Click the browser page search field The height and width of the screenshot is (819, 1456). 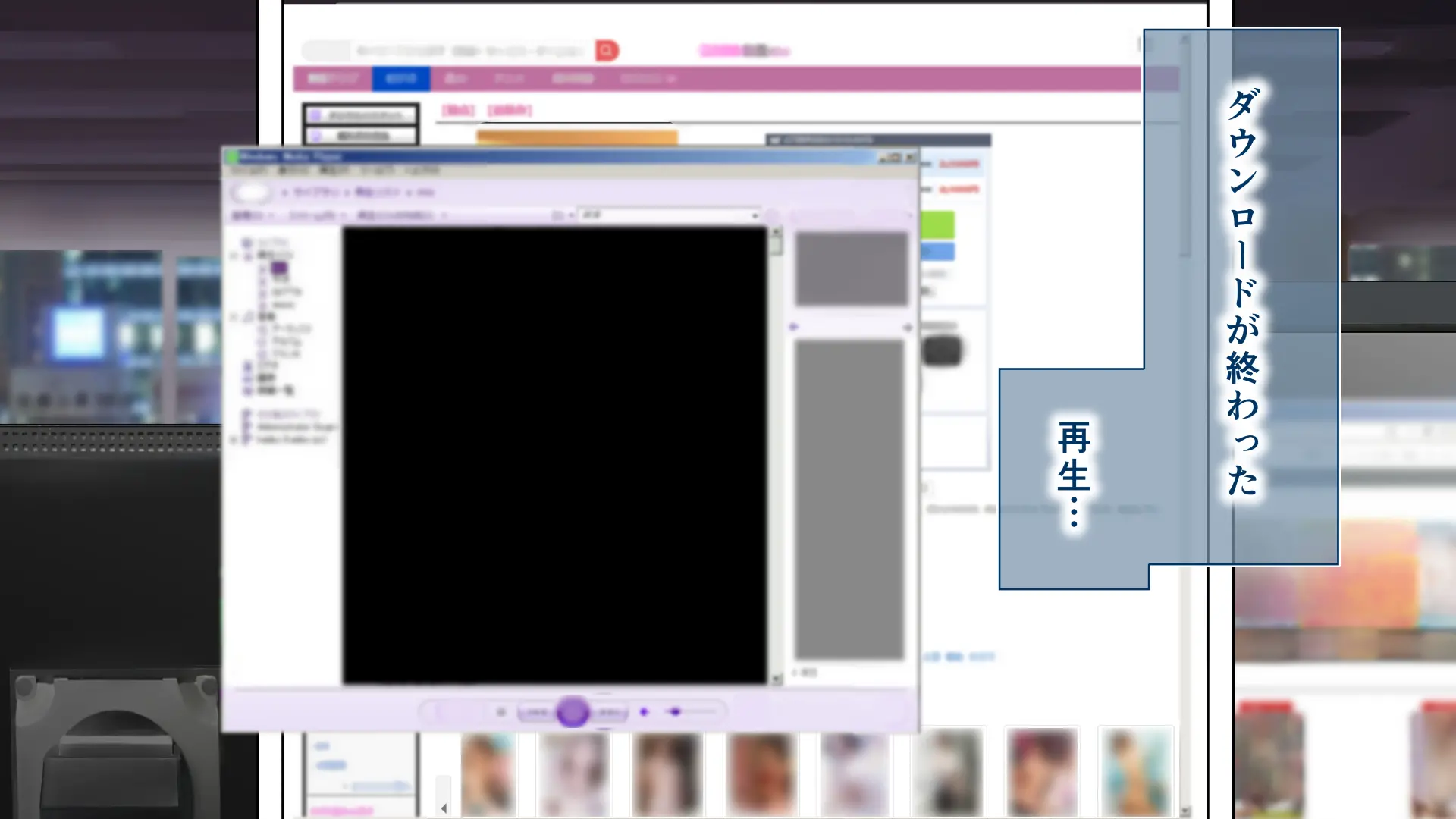(447, 51)
